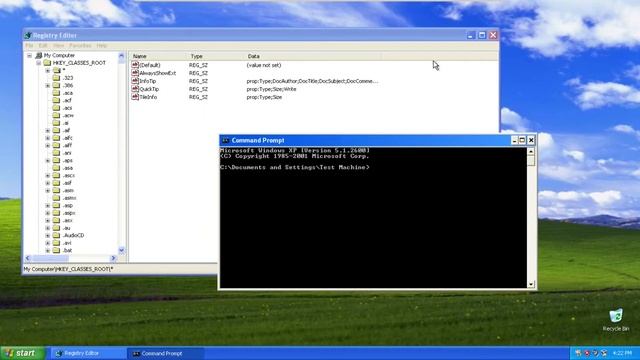The height and width of the screenshot is (360, 640).
Task: Click the registry tree scroll-up arrow
Action: click(x=121, y=56)
